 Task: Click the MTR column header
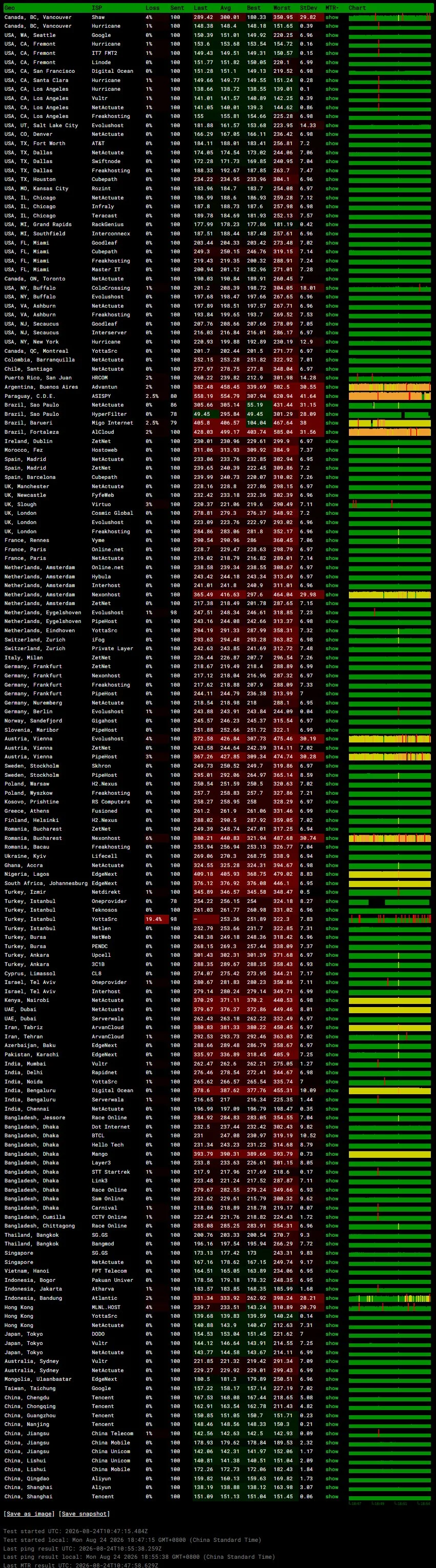coord(331,8)
